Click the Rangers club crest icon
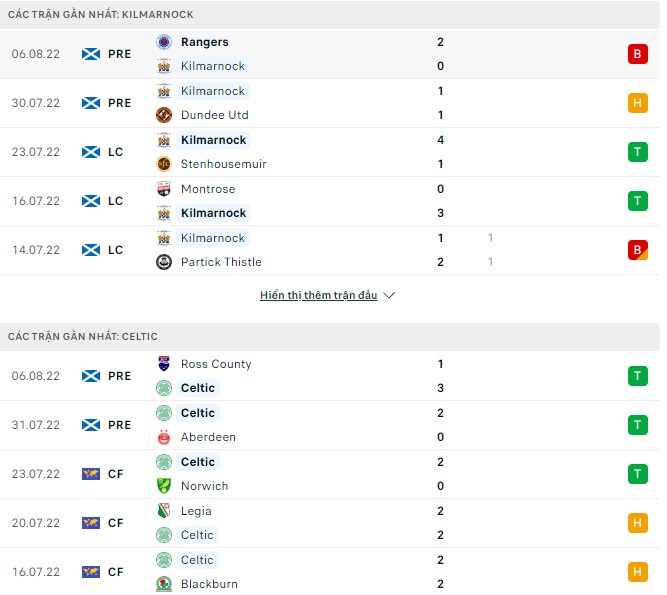This screenshot has height=595, width=667. click(165, 42)
